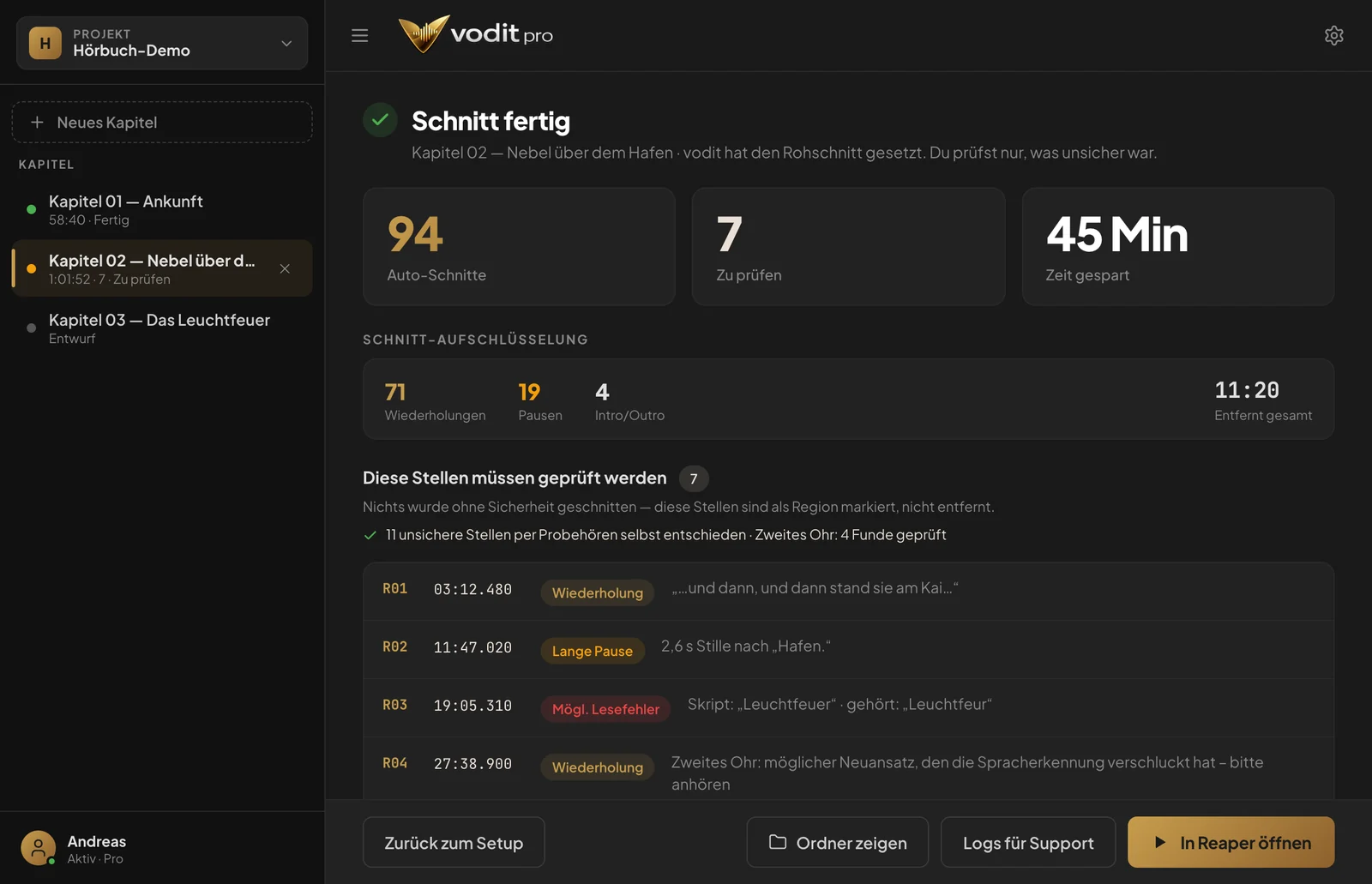The height and width of the screenshot is (884, 1372).
Task: Select review row R04 at 27:38.900
Action: click(848, 769)
